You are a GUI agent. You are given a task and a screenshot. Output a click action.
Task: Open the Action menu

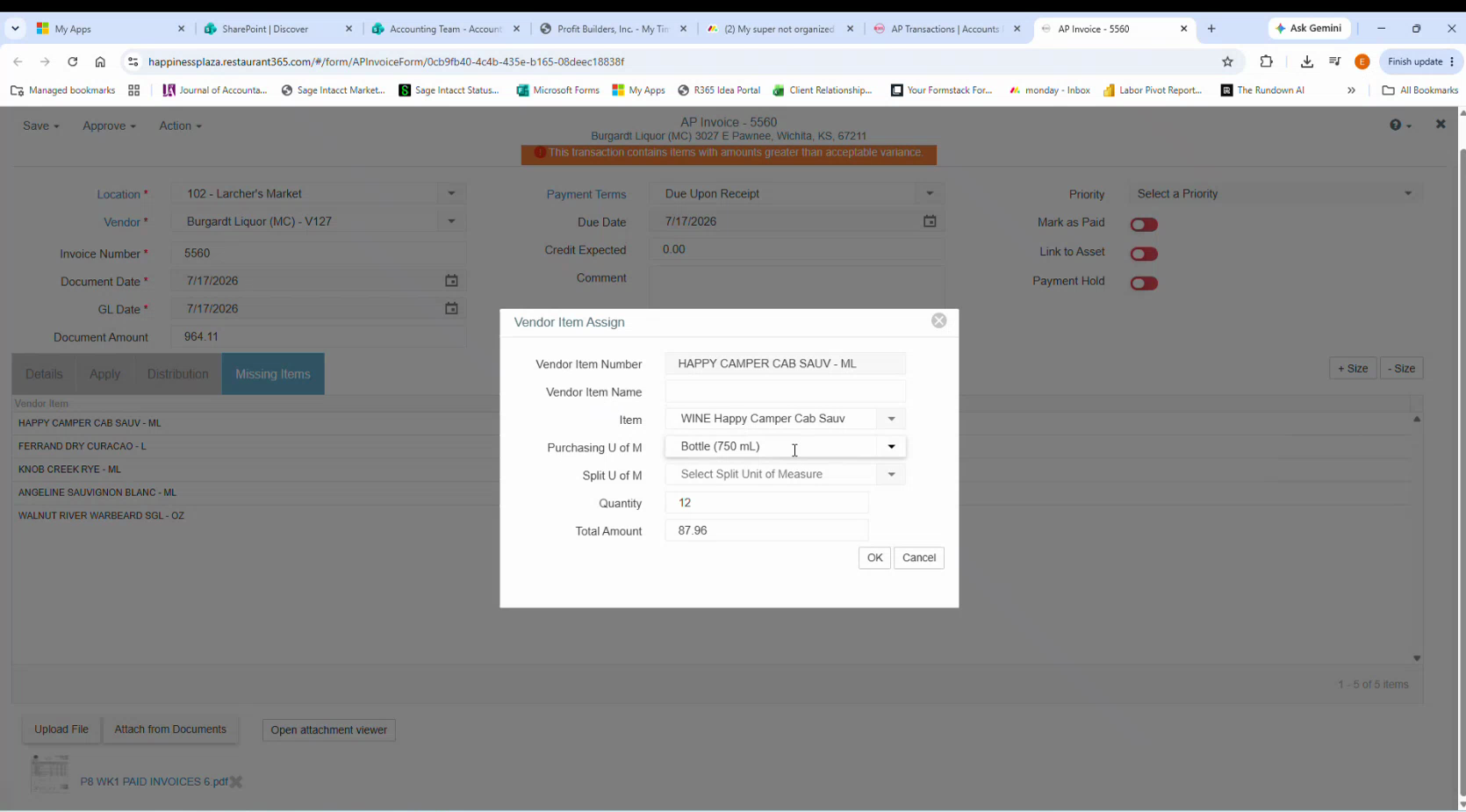pyautogui.click(x=180, y=126)
